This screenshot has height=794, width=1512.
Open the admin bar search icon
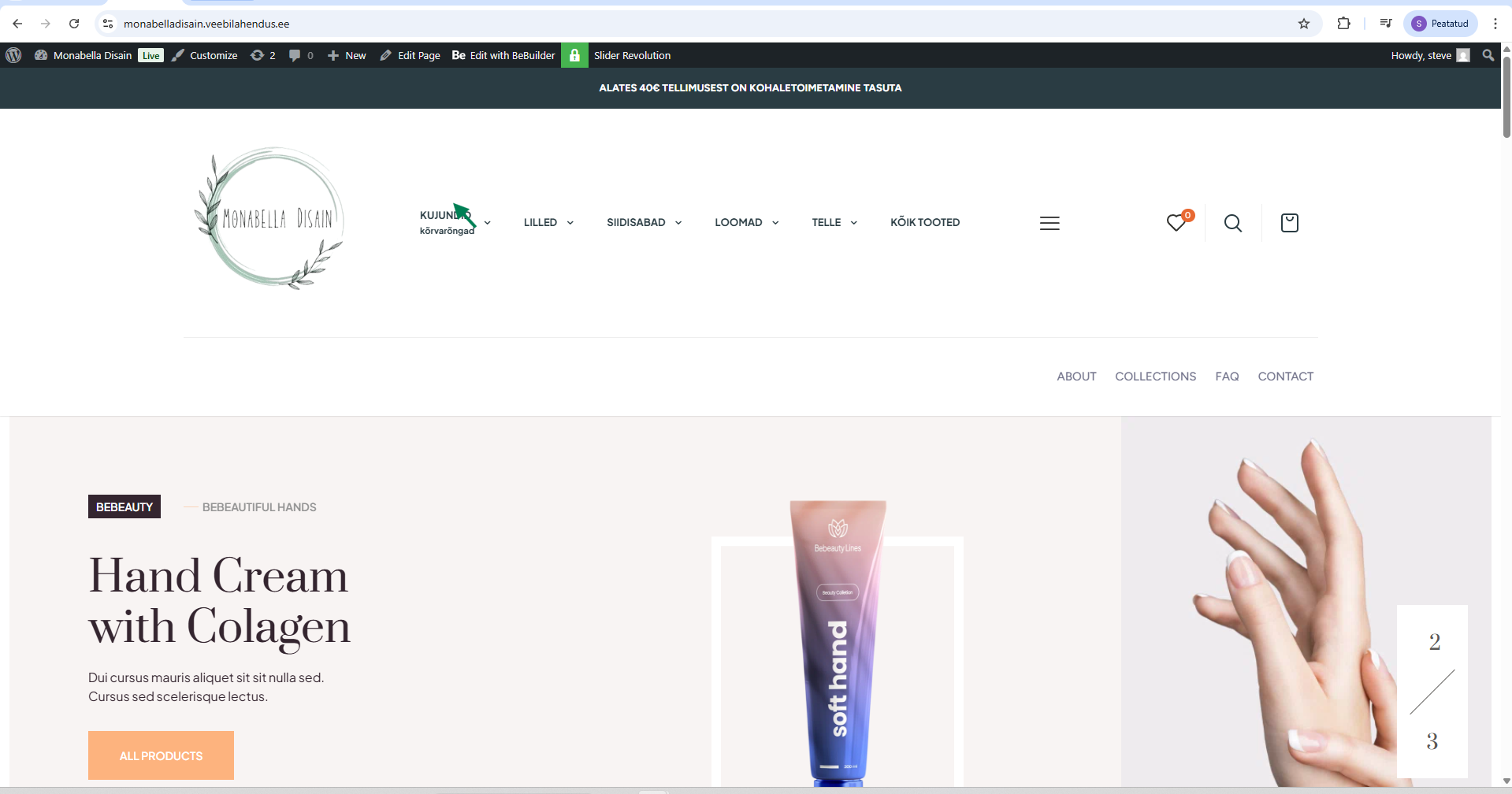pos(1488,55)
